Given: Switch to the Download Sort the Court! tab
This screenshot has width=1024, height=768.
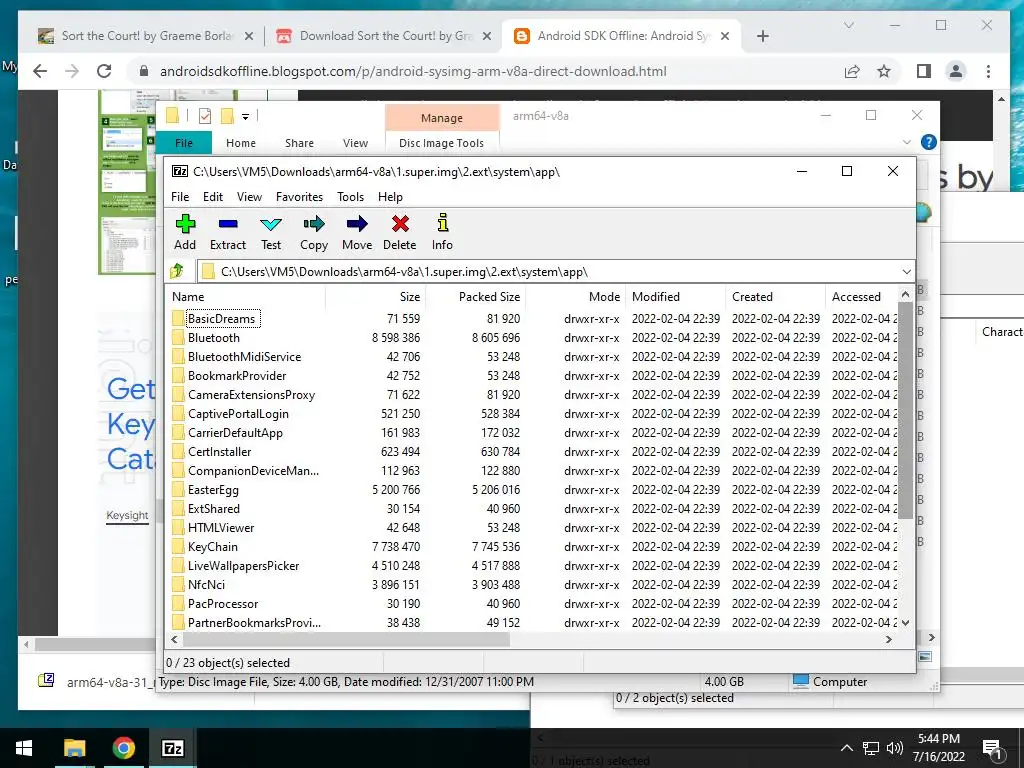Looking at the screenshot, I should point(384,36).
